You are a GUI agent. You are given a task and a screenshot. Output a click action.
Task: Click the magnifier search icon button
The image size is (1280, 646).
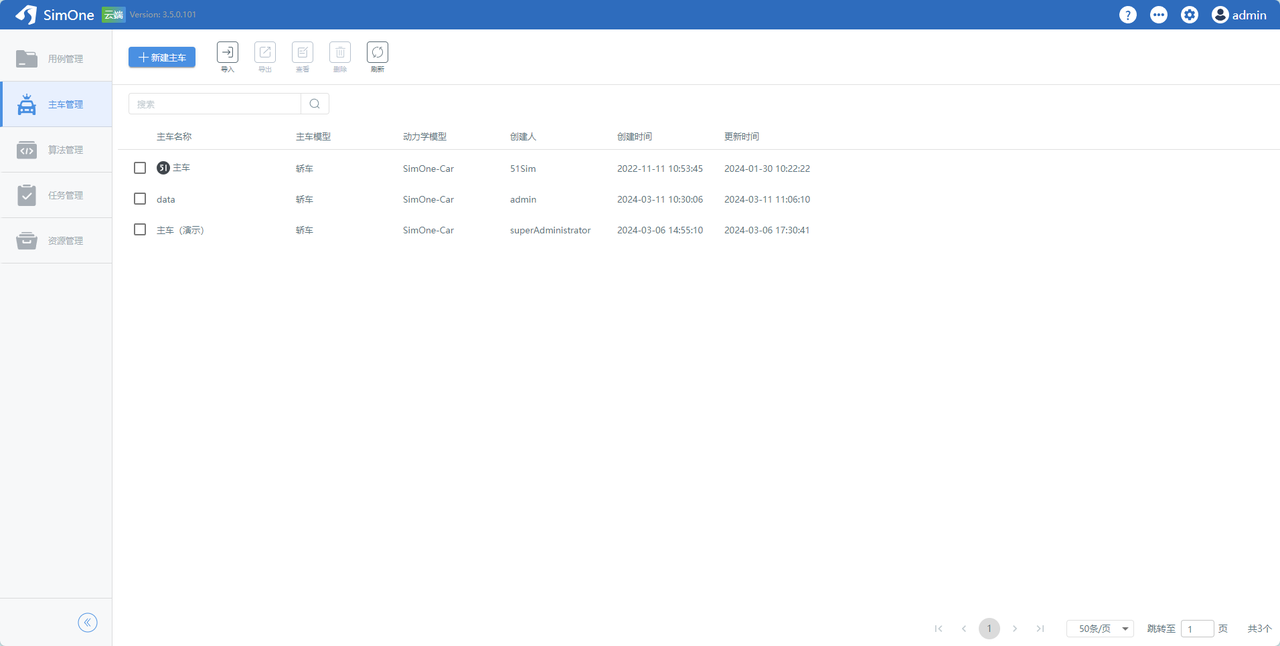[x=315, y=104]
